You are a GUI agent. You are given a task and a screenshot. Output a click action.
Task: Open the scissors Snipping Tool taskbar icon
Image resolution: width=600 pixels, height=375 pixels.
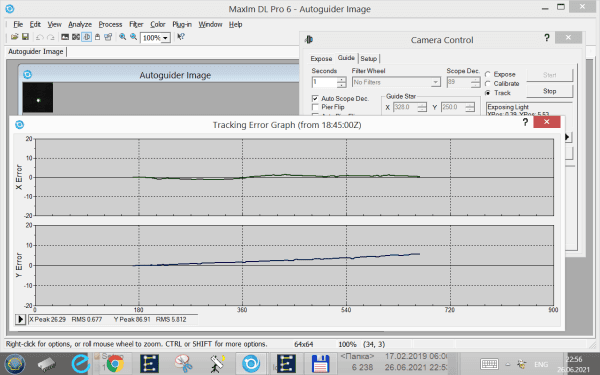[184, 364]
